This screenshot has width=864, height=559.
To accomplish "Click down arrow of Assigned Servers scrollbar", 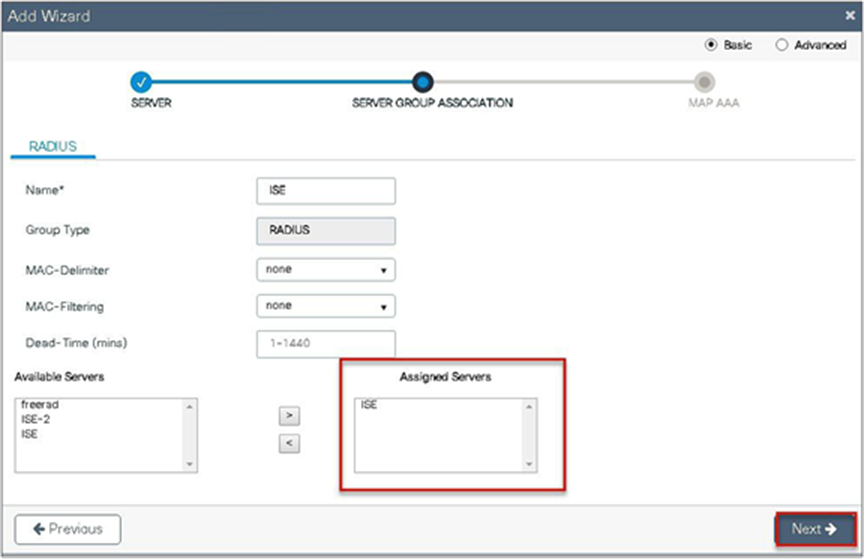I will 529,464.
